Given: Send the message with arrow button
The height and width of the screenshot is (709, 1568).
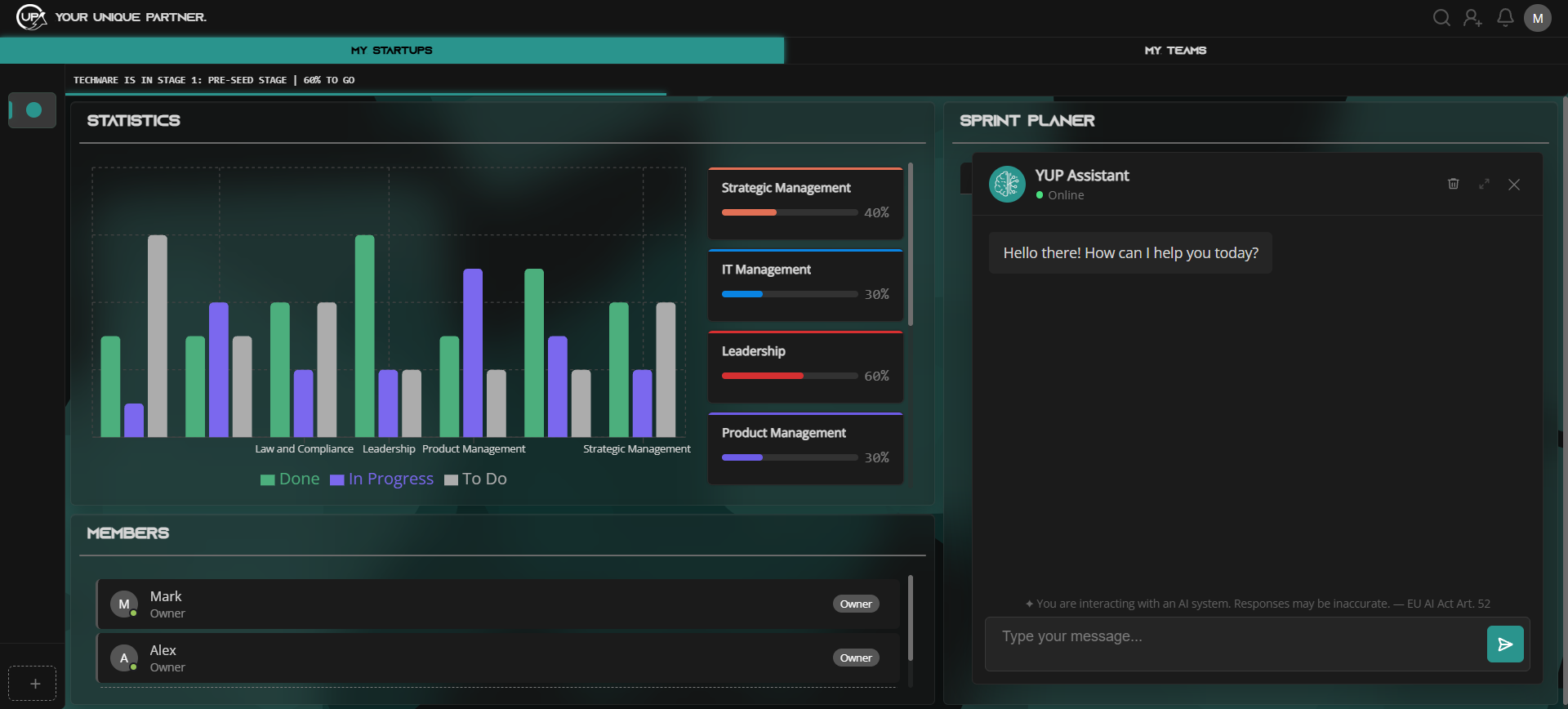Looking at the screenshot, I should tap(1505, 644).
